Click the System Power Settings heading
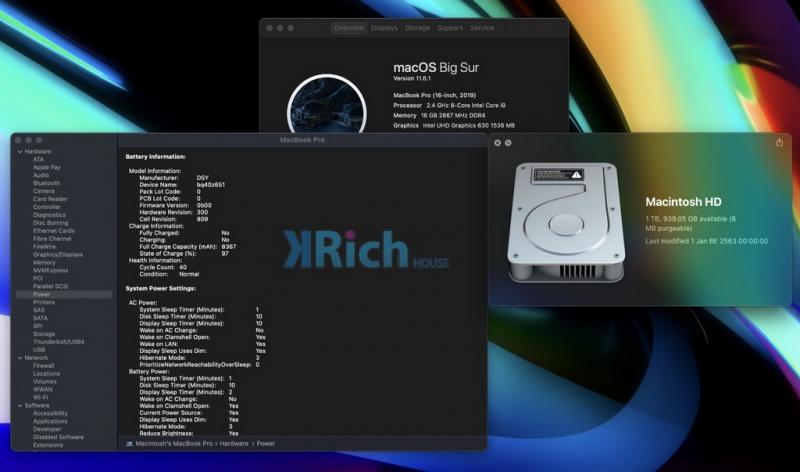 (161, 289)
